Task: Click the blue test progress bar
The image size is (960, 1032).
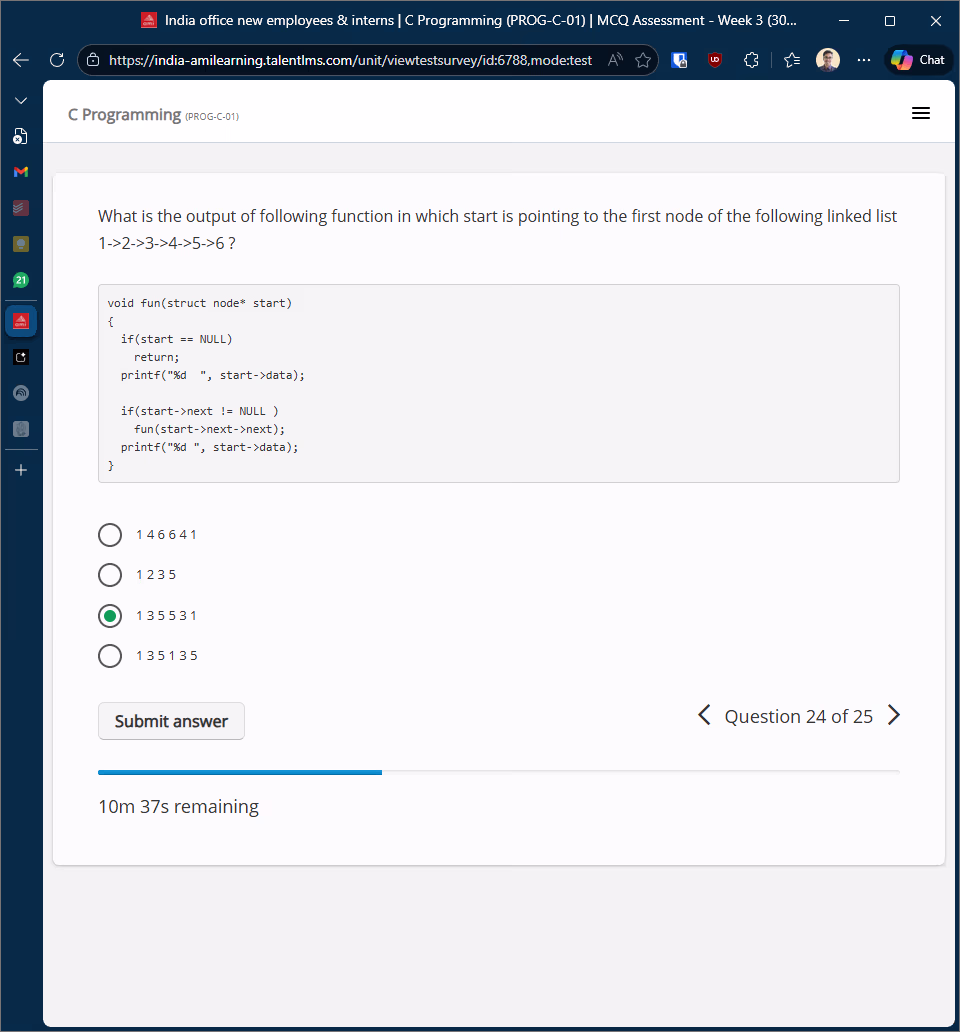Action: coord(240,772)
